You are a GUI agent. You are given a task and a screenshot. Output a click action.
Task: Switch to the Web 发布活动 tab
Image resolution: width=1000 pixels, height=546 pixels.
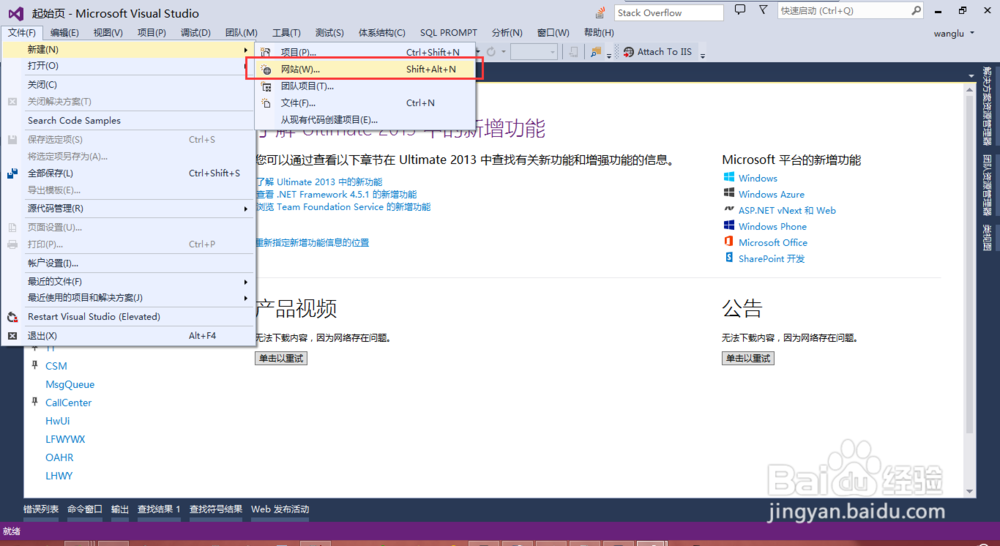[x=280, y=509]
